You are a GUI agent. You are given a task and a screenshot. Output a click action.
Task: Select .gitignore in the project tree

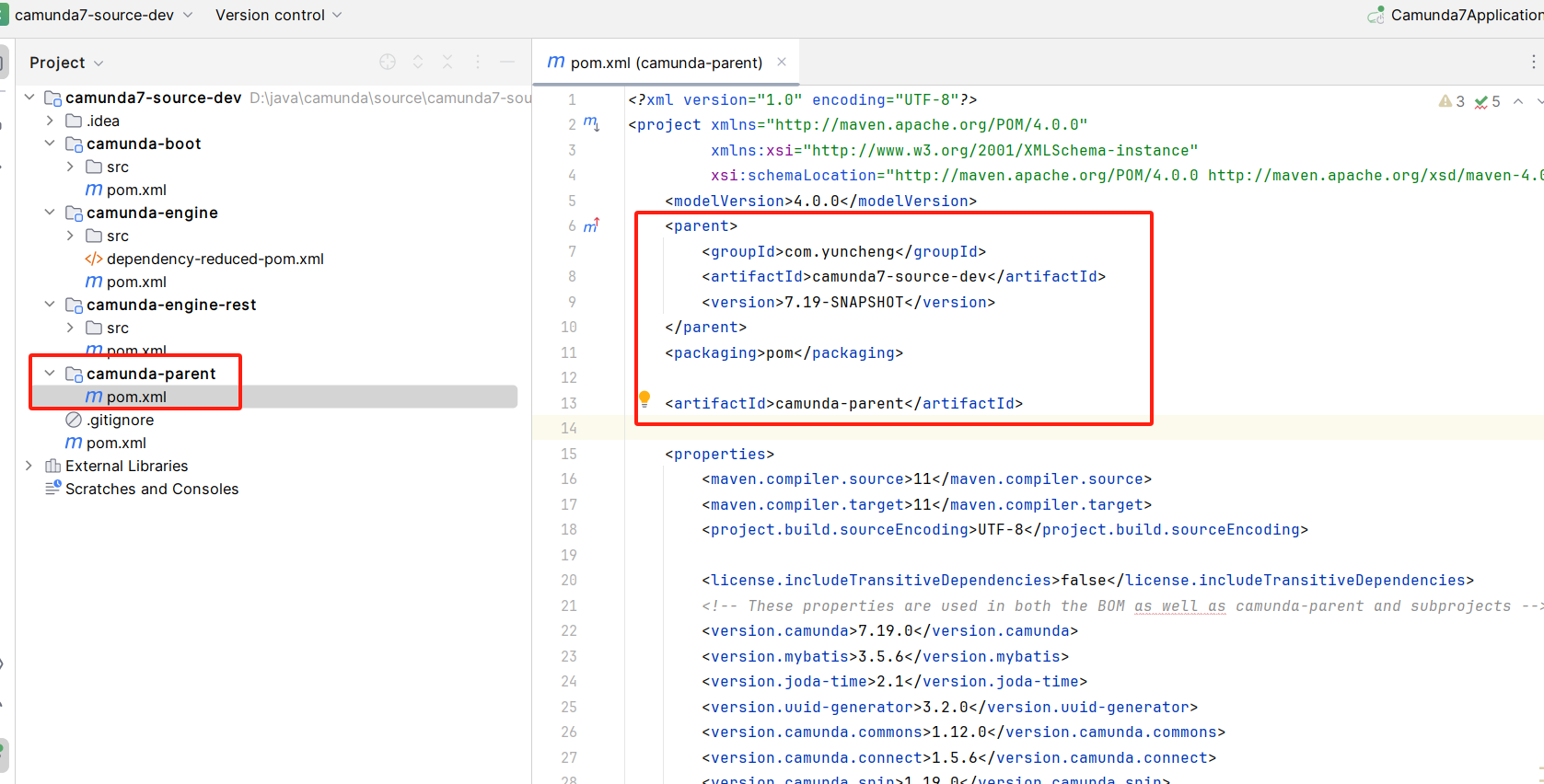[x=121, y=420]
